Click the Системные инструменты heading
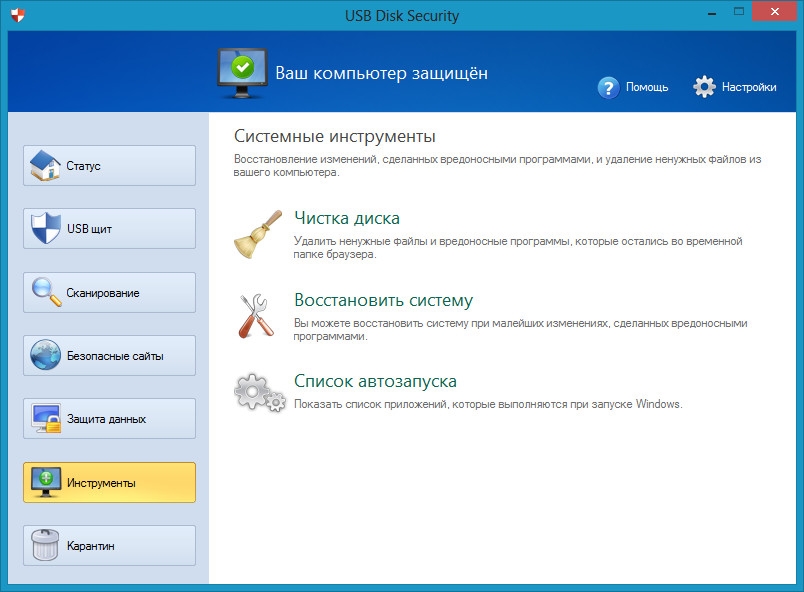The height and width of the screenshot is (592, 804). click(335, 136)
